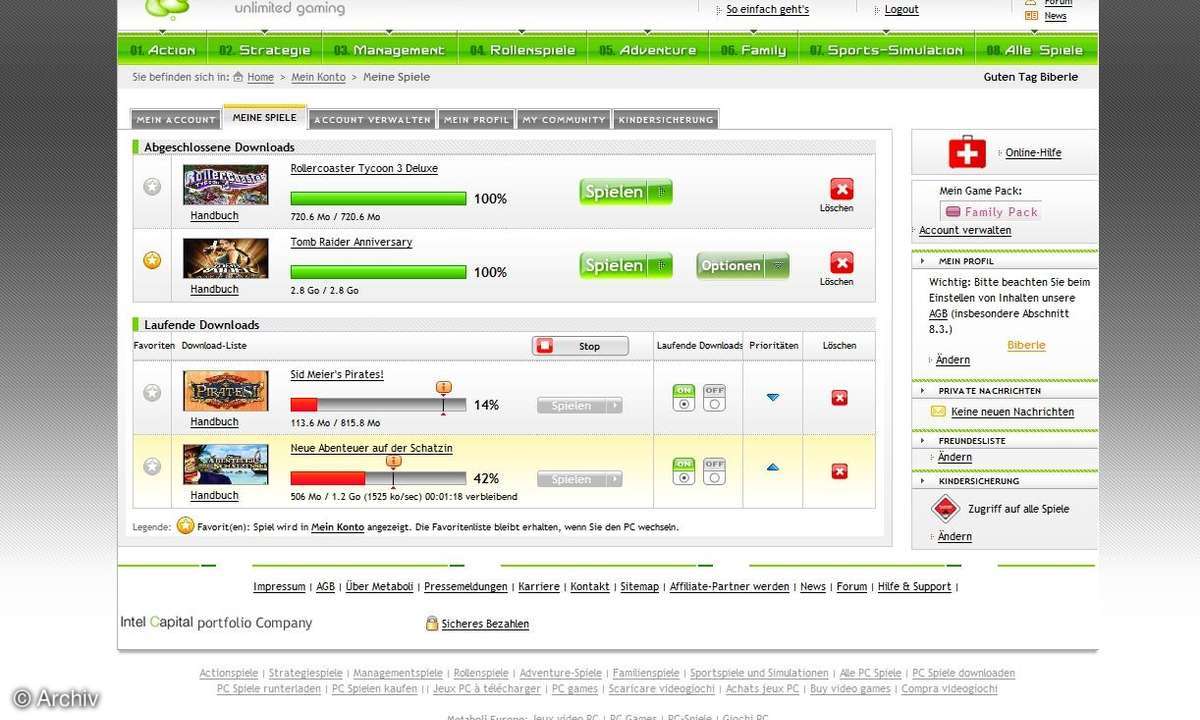Remove Sid Meier's Pirates! download red X
This screenshot has width=1200, height=720.
tap(839, 398)
